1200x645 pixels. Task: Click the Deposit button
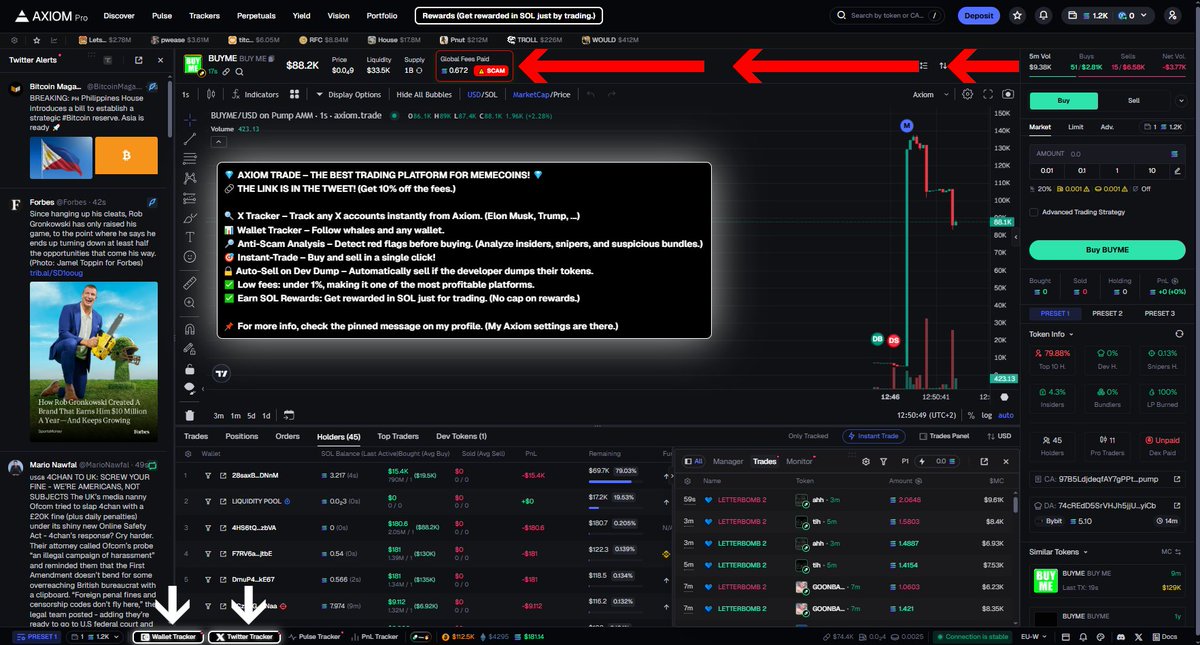point(978,16)
